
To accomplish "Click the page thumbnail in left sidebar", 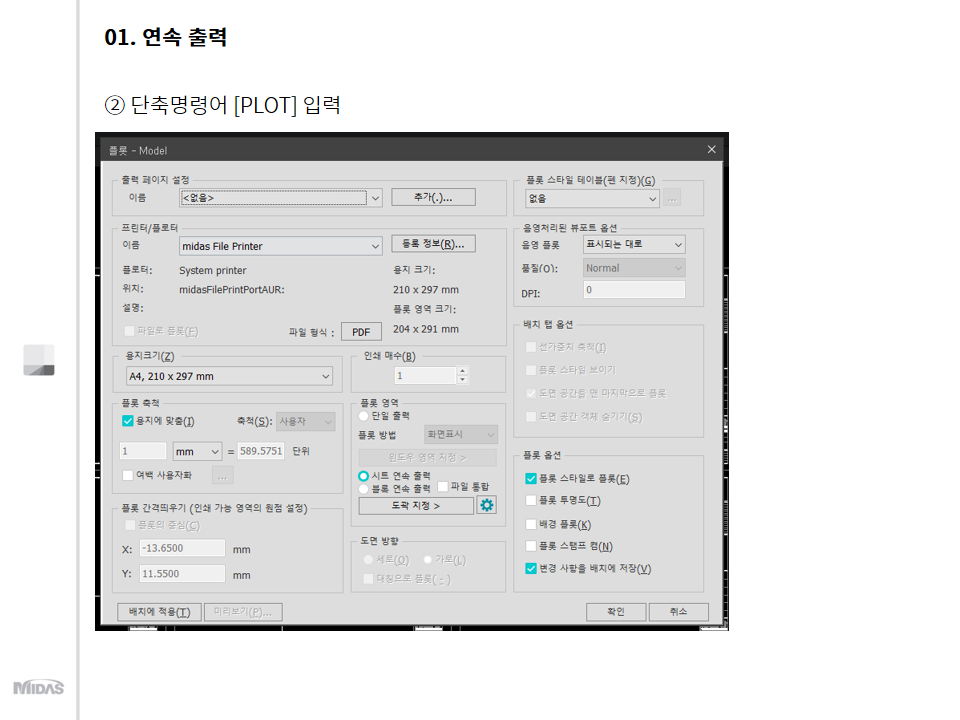I will tap(39, 360).
